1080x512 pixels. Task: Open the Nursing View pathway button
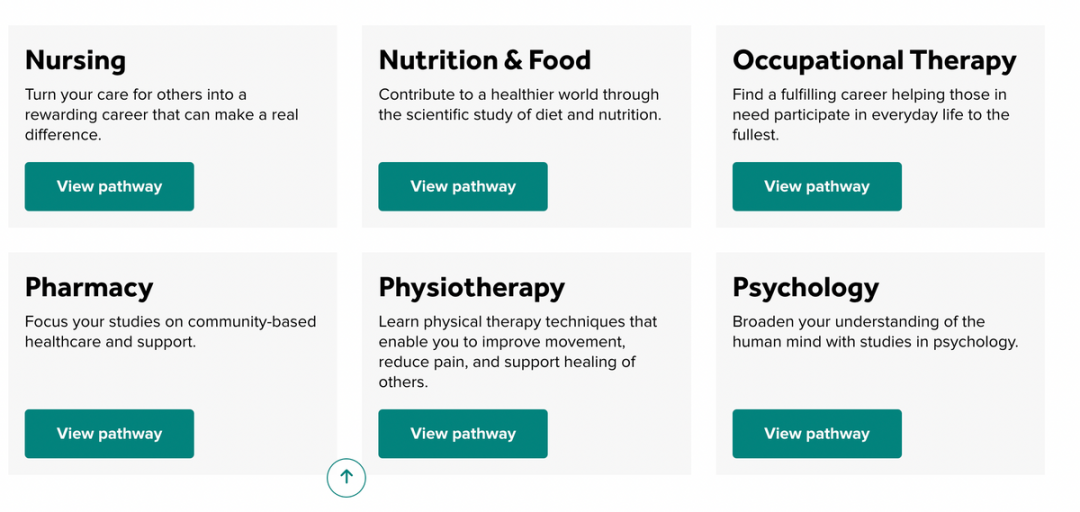click(x=110, y=187)
